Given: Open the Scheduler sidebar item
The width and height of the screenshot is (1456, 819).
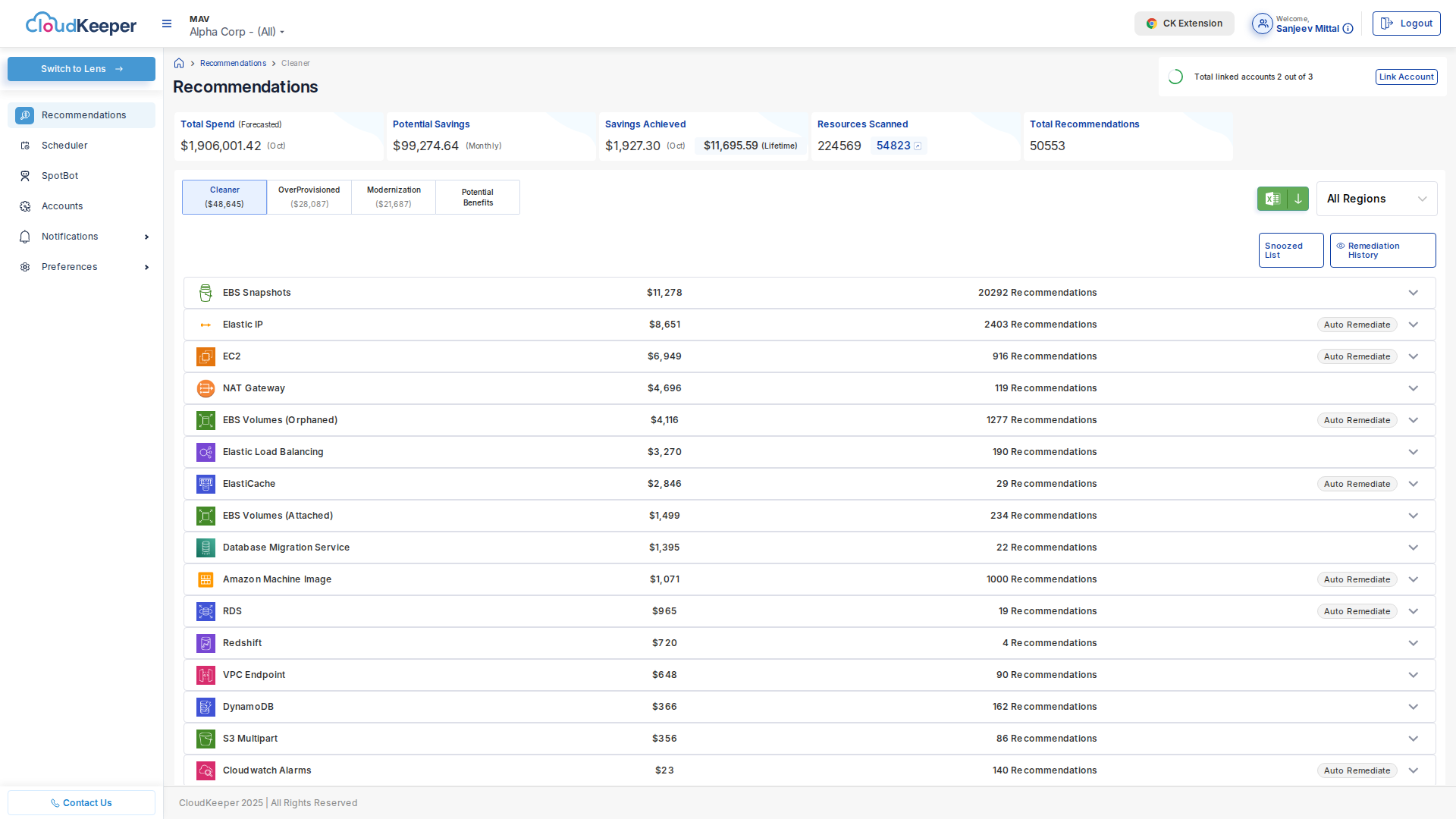Looking at the screenshot, I should (64, 146).
